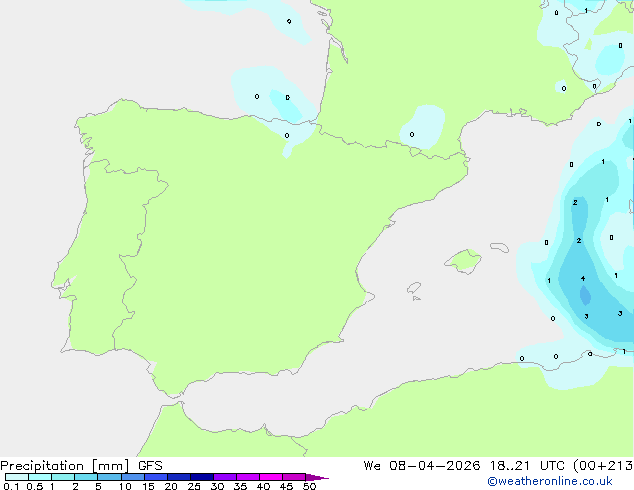Click legend scale label '0.1'

point(11,486)
